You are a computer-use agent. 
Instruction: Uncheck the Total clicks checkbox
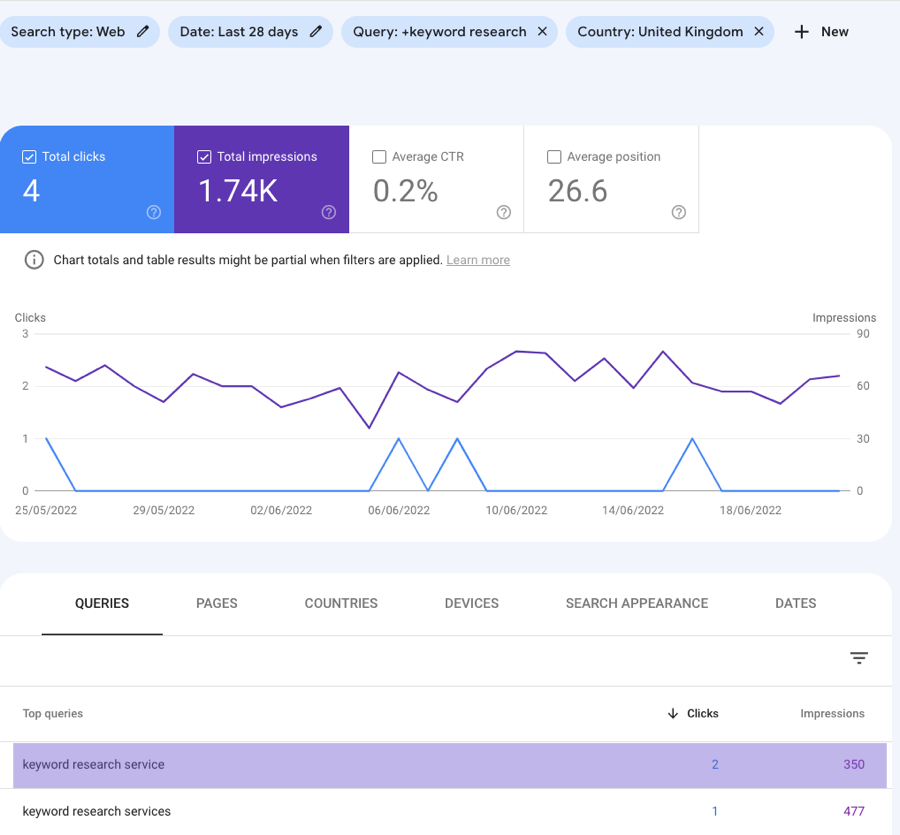(x=30, y=157)
